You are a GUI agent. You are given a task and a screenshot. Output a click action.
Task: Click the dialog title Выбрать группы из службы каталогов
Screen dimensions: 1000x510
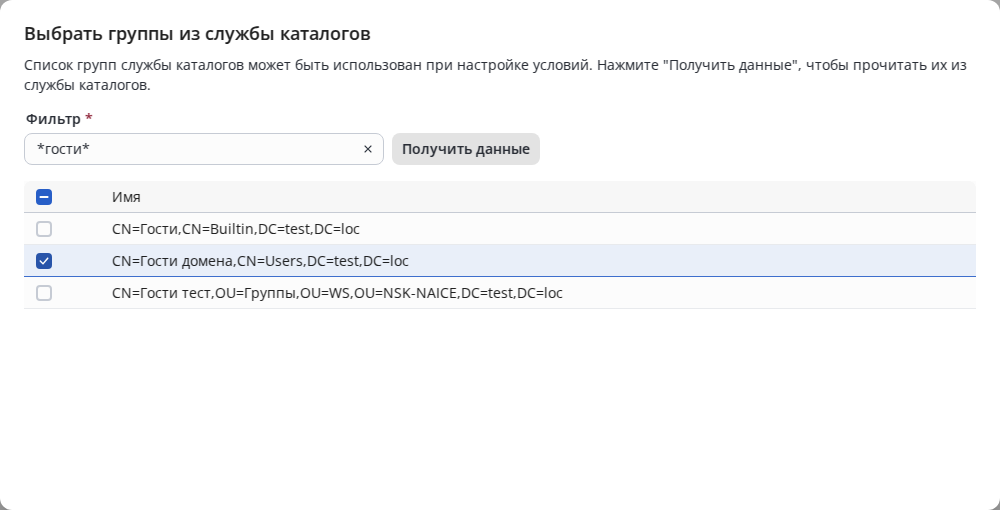click(197, 34)
